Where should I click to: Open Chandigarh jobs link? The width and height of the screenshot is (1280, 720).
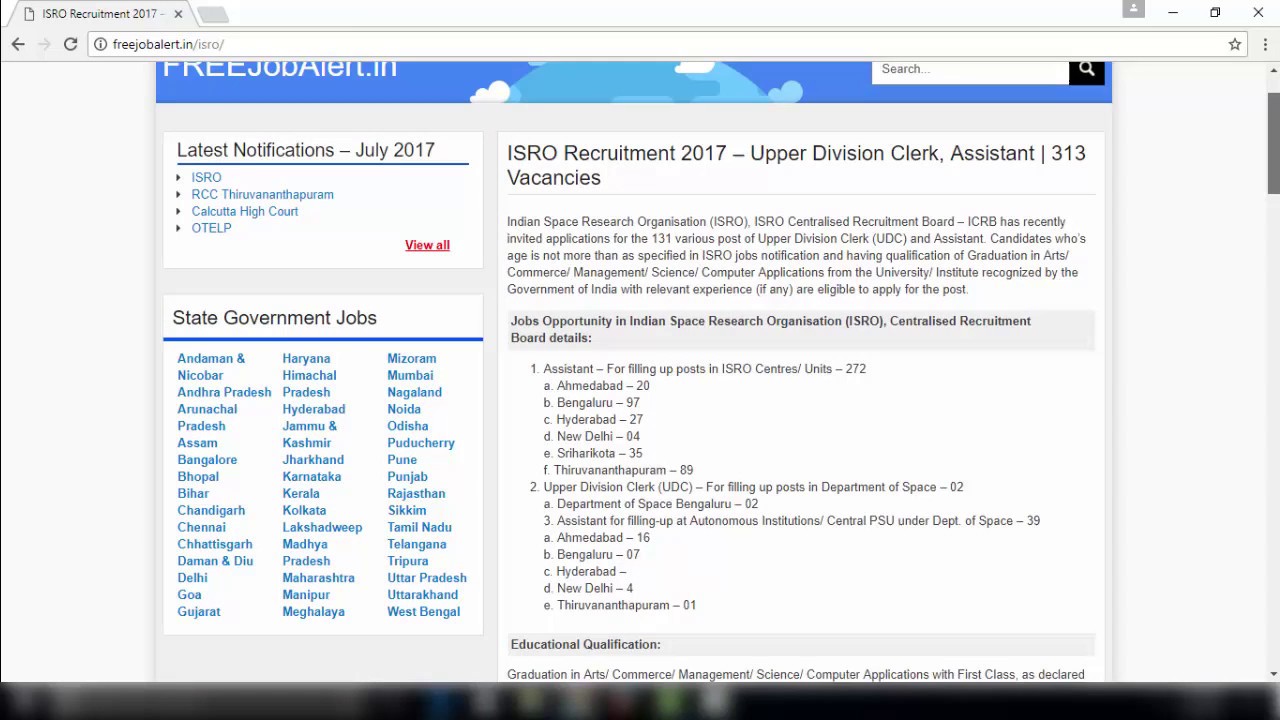[x=211, y=510]
